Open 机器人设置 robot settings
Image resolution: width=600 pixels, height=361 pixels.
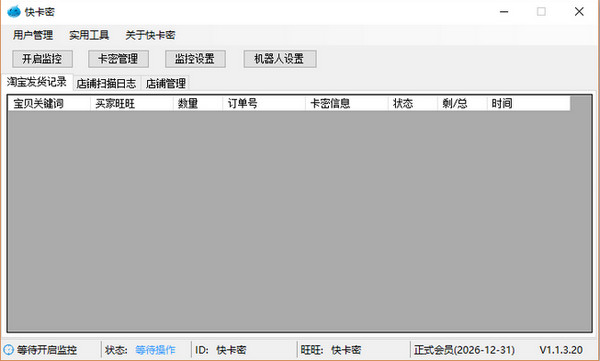pos(280,59)
